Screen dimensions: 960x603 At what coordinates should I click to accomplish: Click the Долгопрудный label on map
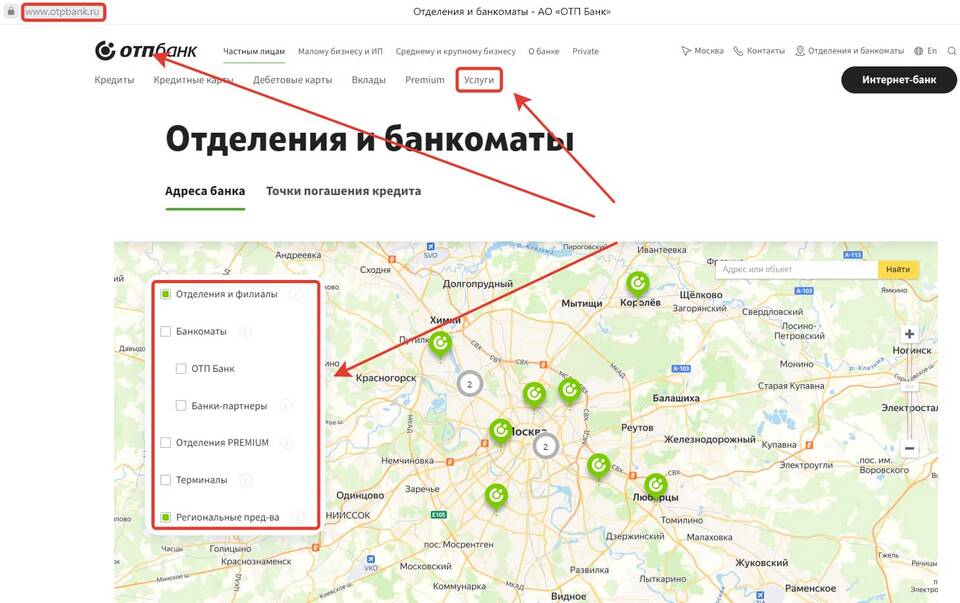[478, 284]
